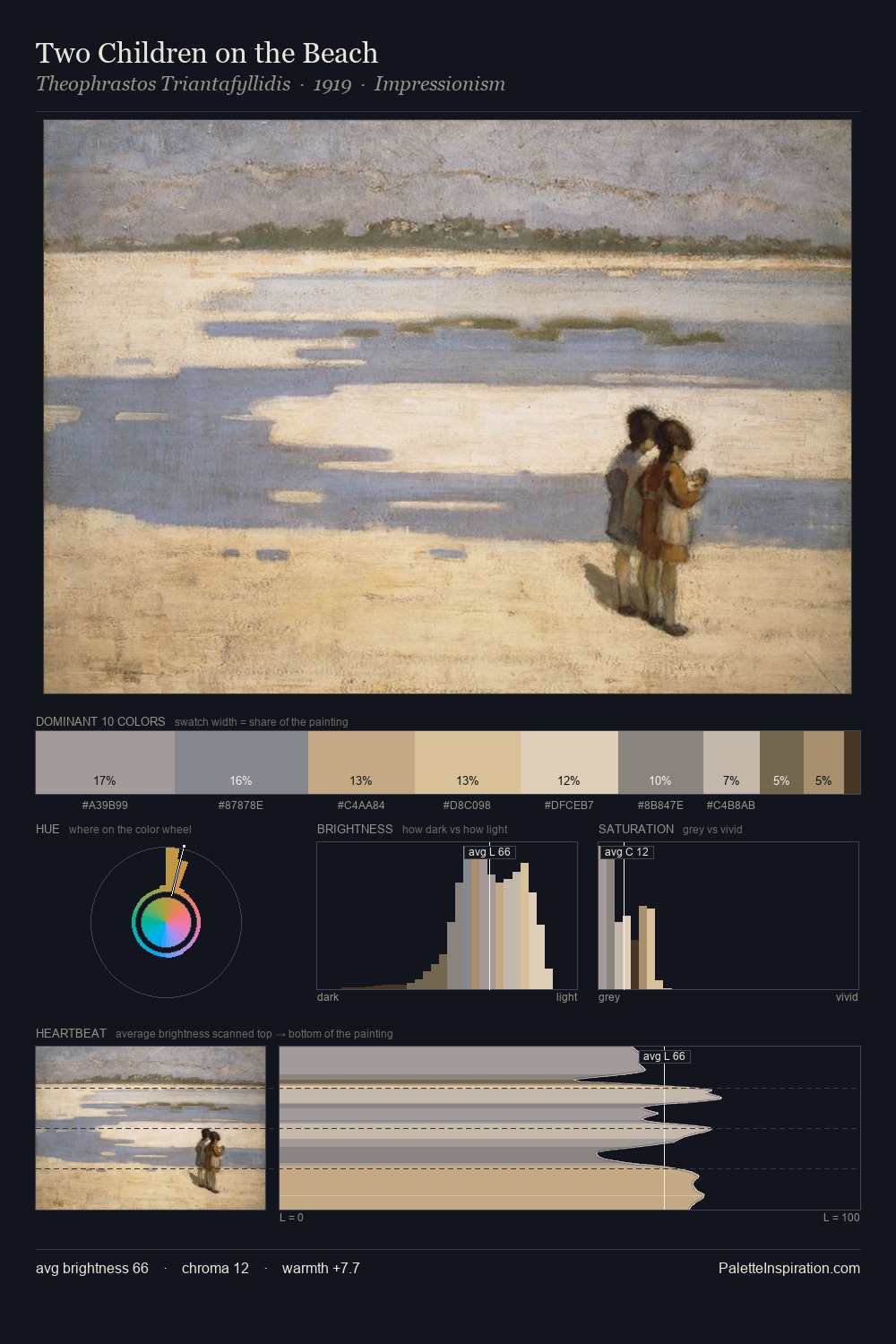Select the 16% blue-grey swatch #87878E
Viewport: 896px width, 1344px height.
[x=241, y=762]
